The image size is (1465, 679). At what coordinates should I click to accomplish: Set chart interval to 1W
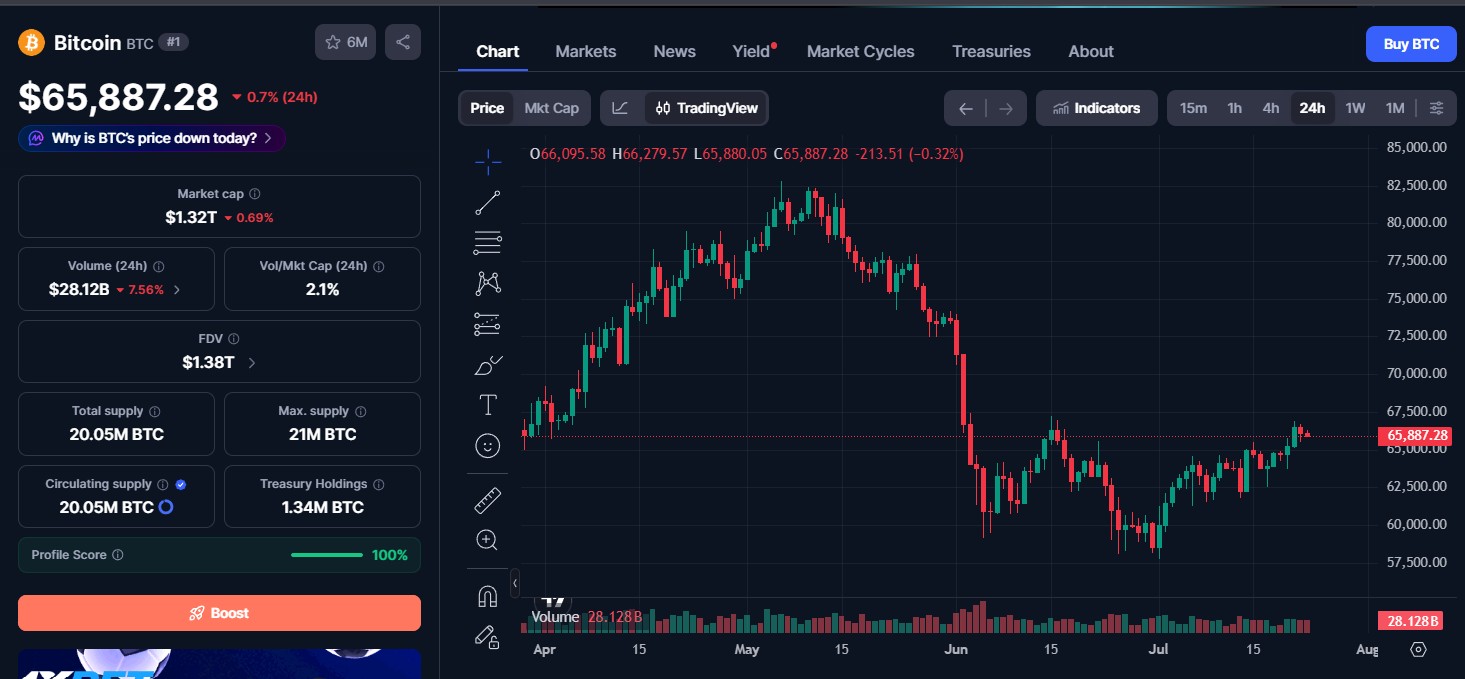coord(1355,108)
